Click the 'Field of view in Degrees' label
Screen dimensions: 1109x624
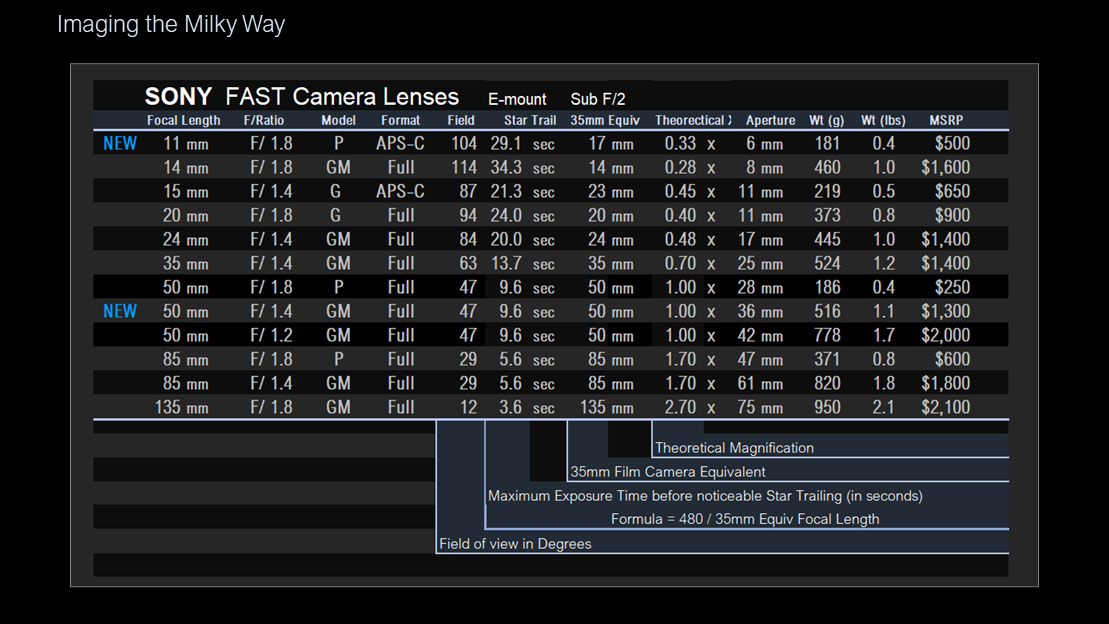(515, 544)
